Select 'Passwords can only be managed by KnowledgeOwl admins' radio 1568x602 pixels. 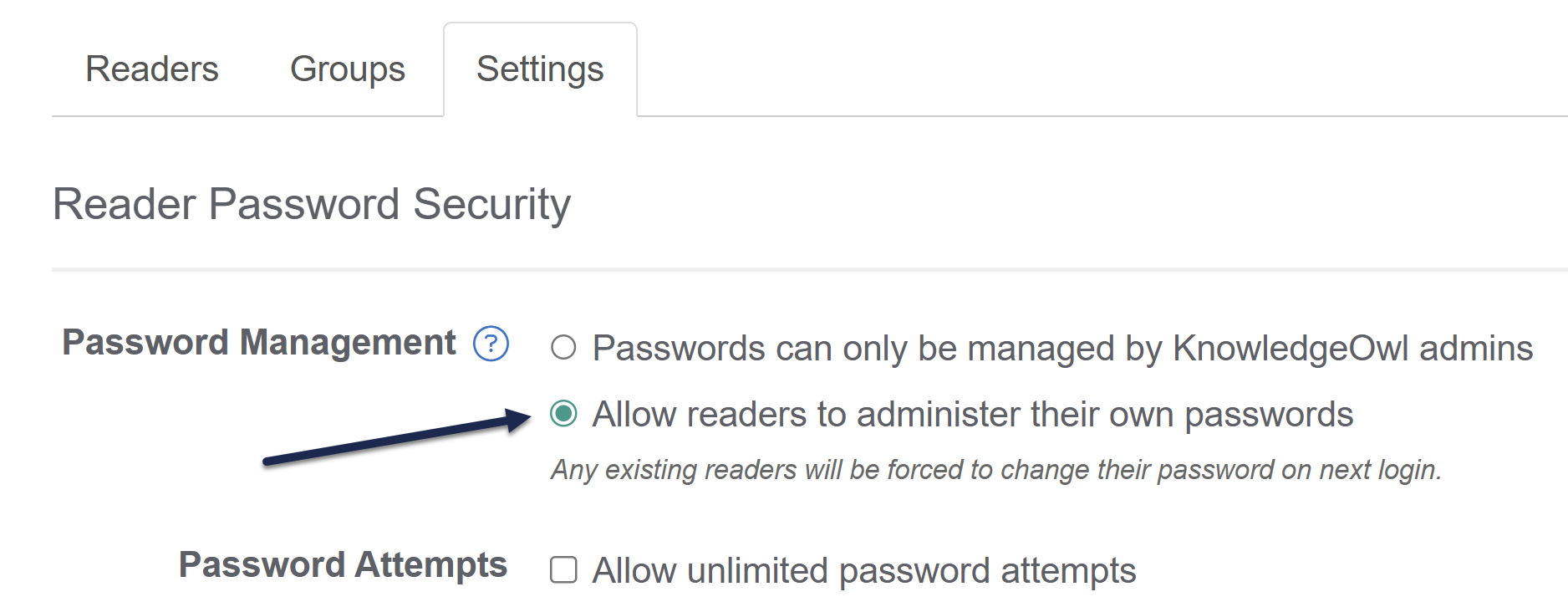563,347
